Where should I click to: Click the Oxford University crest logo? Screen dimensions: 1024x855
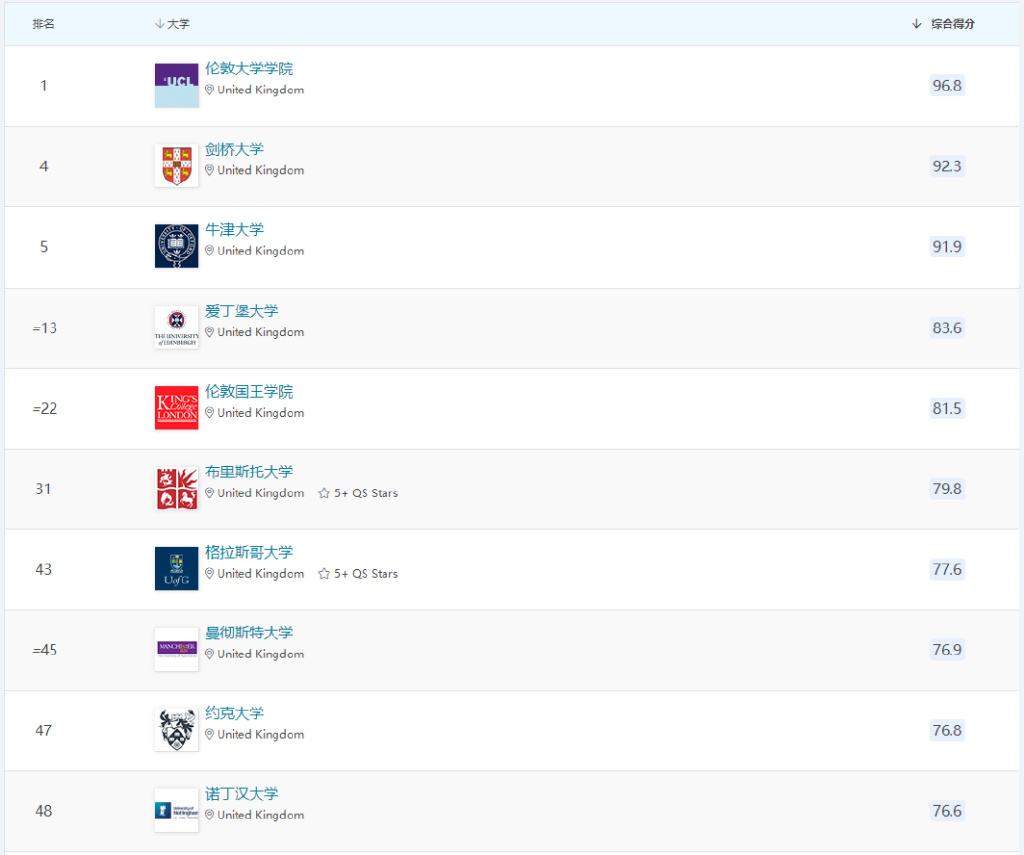click(x=176, y=246)
